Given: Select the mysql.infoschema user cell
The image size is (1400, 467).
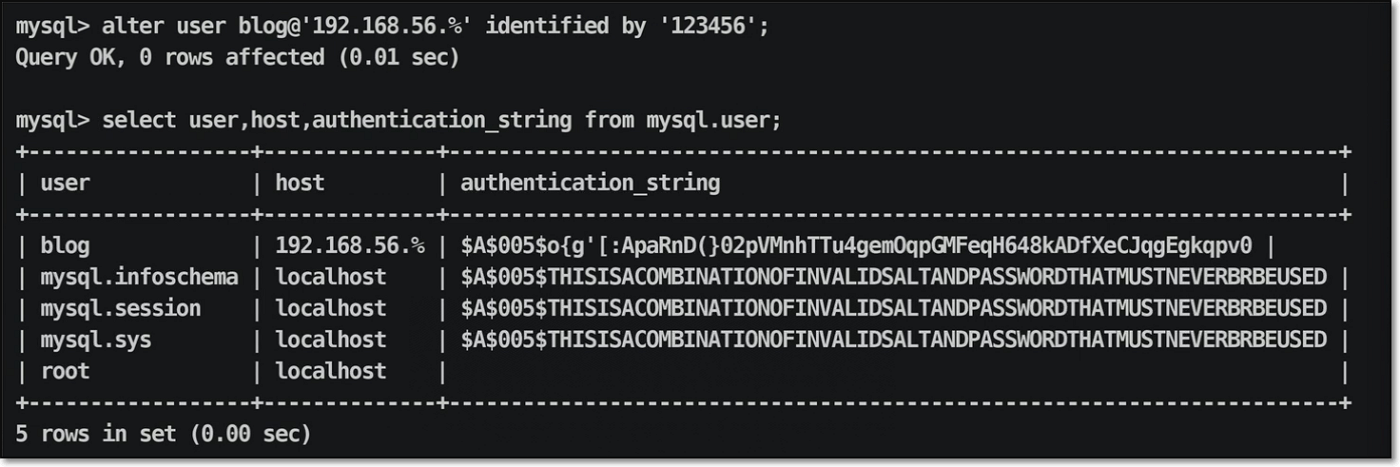Looking at the screenshot, I should tap(139, 277).
